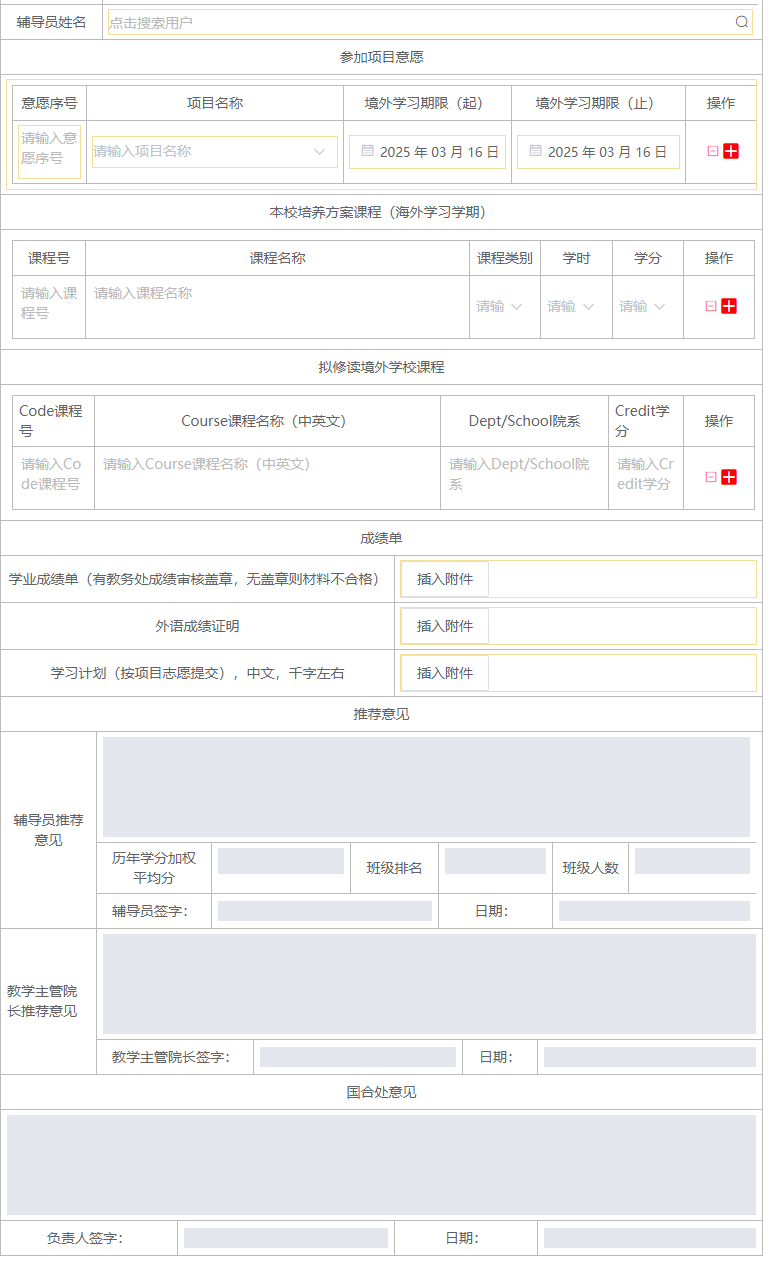Open the 项目名称 dropdown

(215, 152)
